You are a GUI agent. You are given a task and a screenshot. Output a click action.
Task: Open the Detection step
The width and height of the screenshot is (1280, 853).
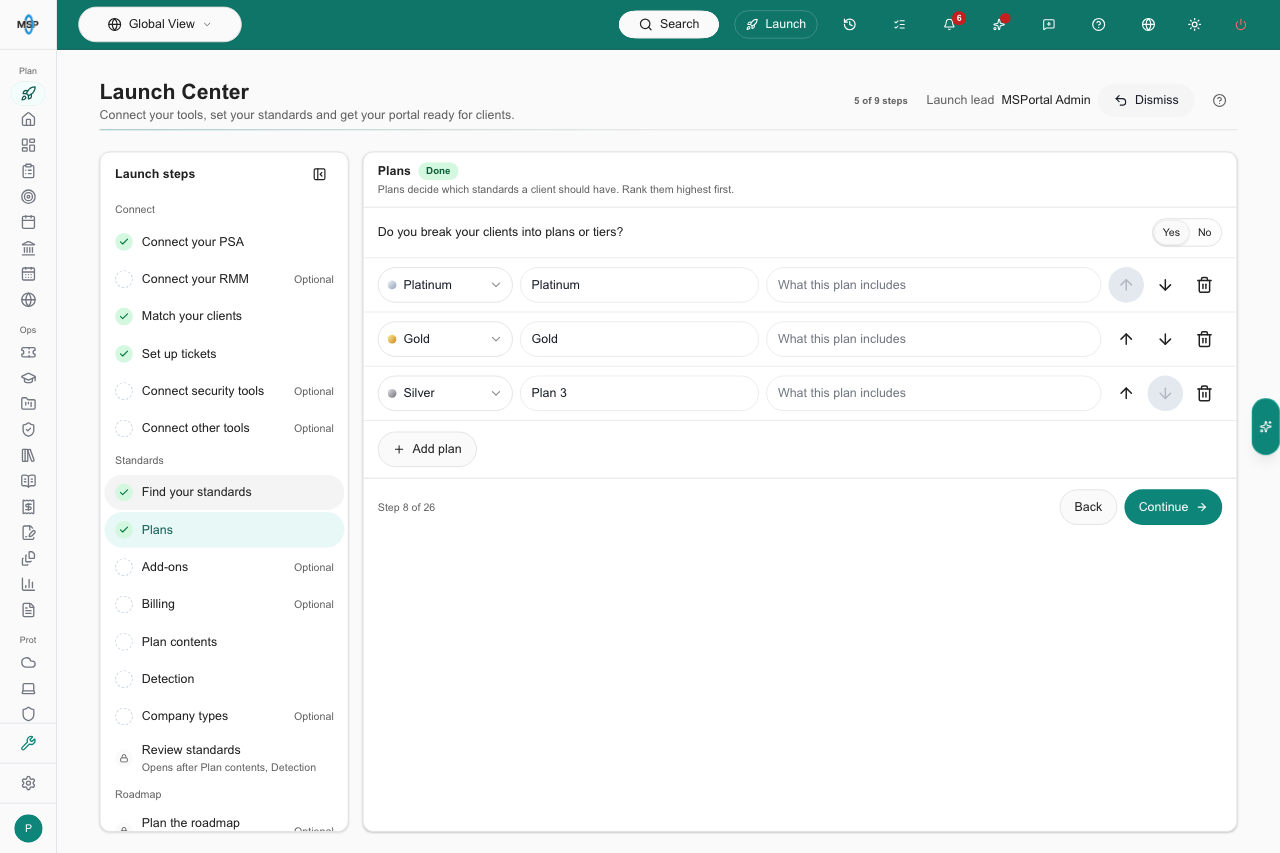tap(224, 679)
